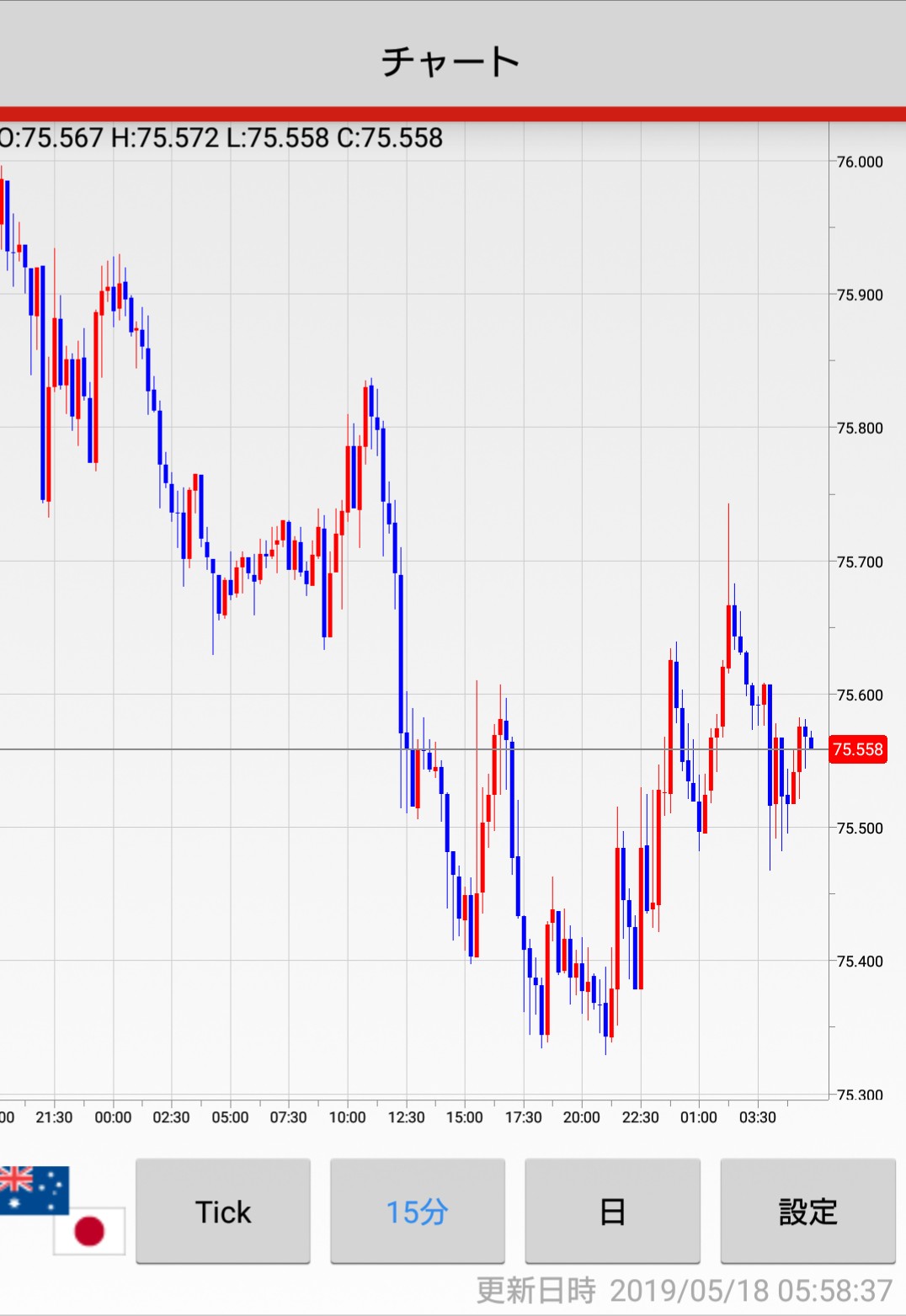Tap the 76.000 price axis label
906x1316 pixels.
[x=860, y=162]
